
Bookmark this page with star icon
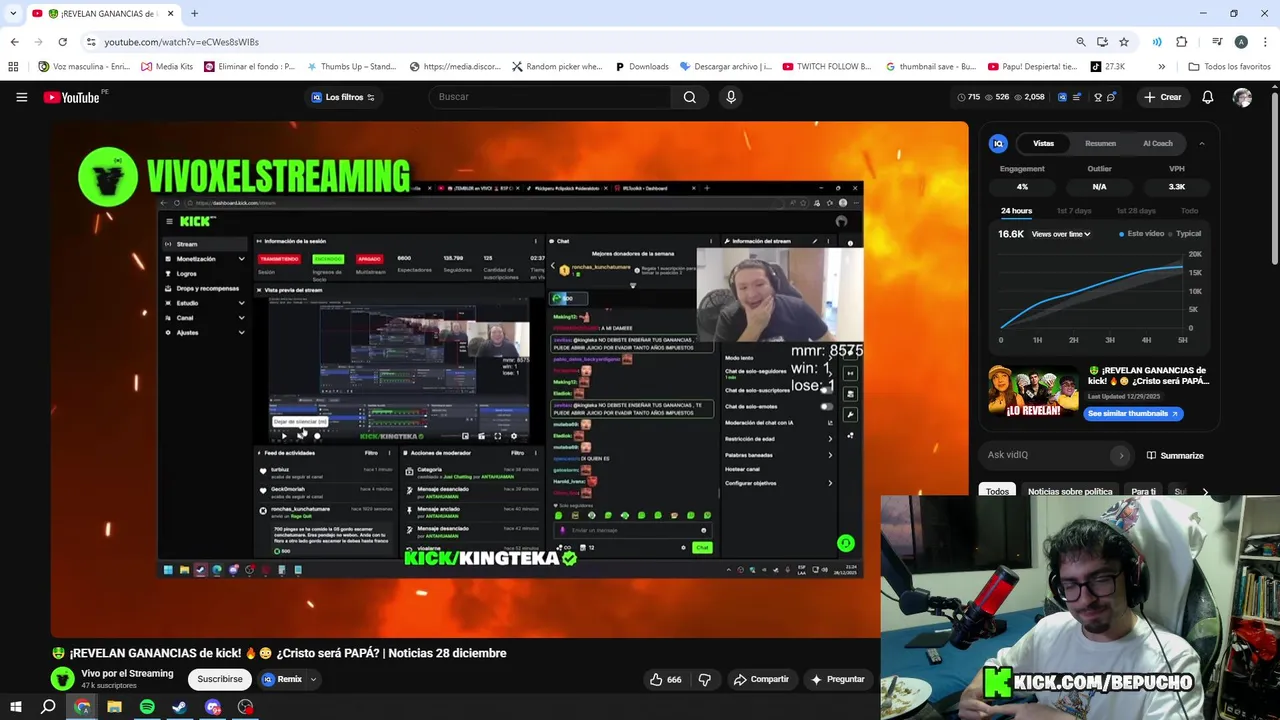coord(1124,42)
